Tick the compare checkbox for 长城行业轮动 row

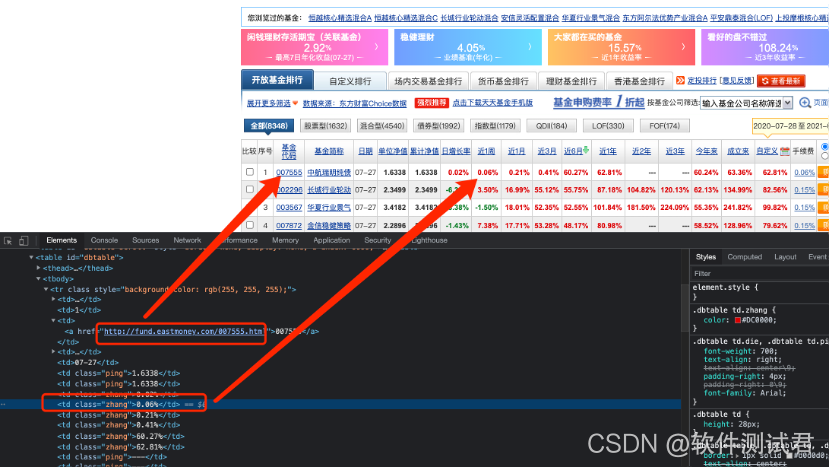(250, 189)
